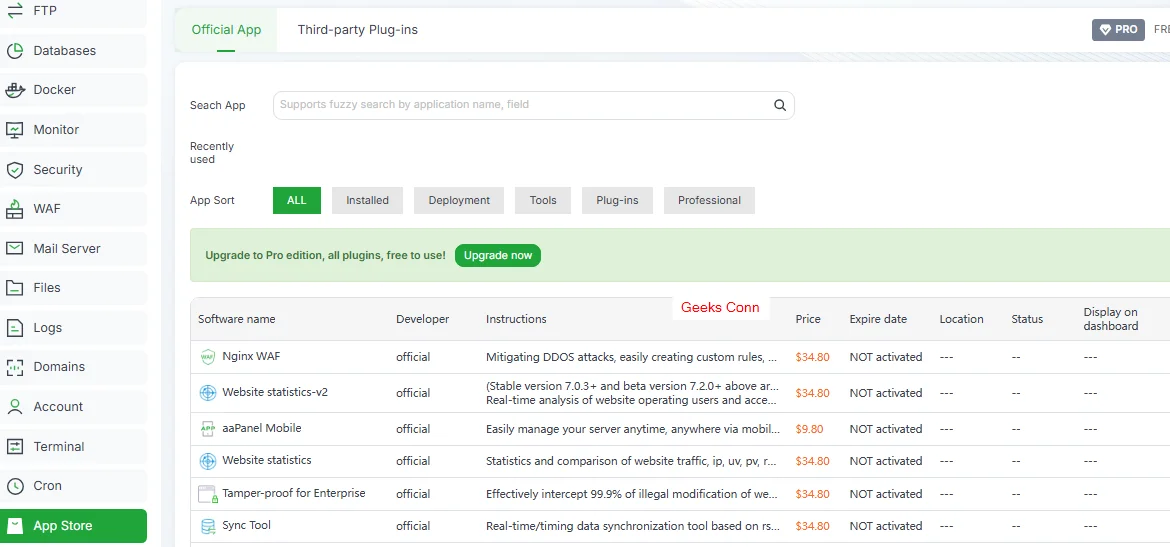Select the Plug-ins category filter

pyautogui.click(x=617, y=200)
